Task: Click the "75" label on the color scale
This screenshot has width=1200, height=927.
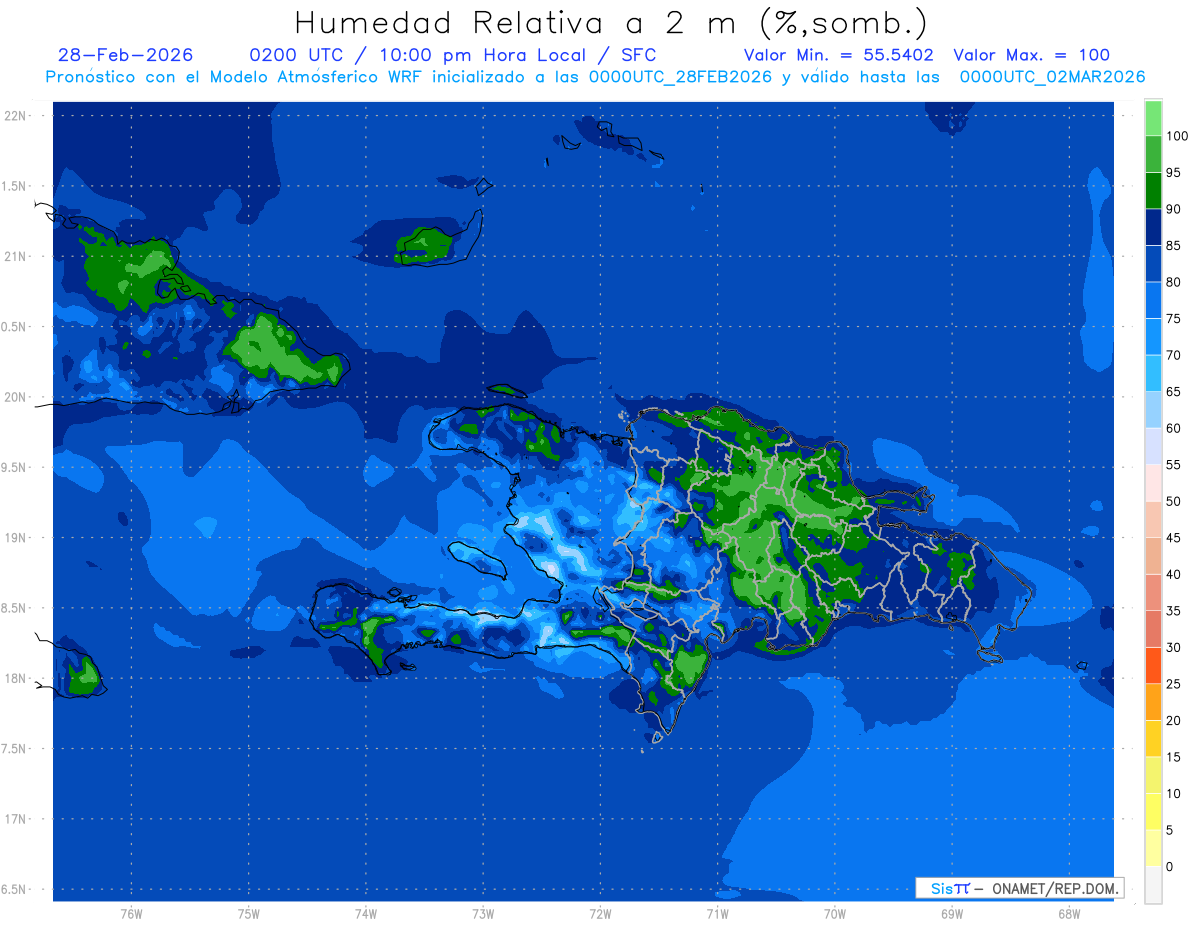Action: pyautogui.click(x=1174, y=319)
